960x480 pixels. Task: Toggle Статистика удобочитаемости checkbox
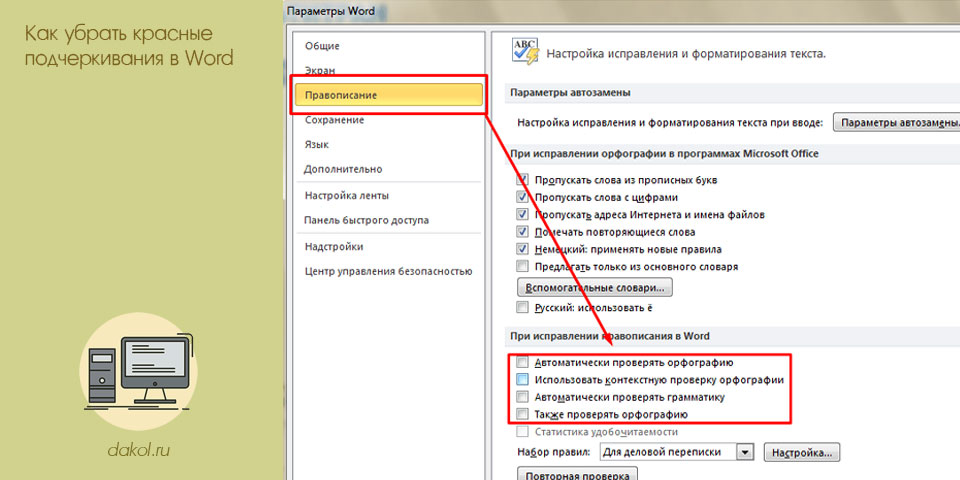[522, 432]
